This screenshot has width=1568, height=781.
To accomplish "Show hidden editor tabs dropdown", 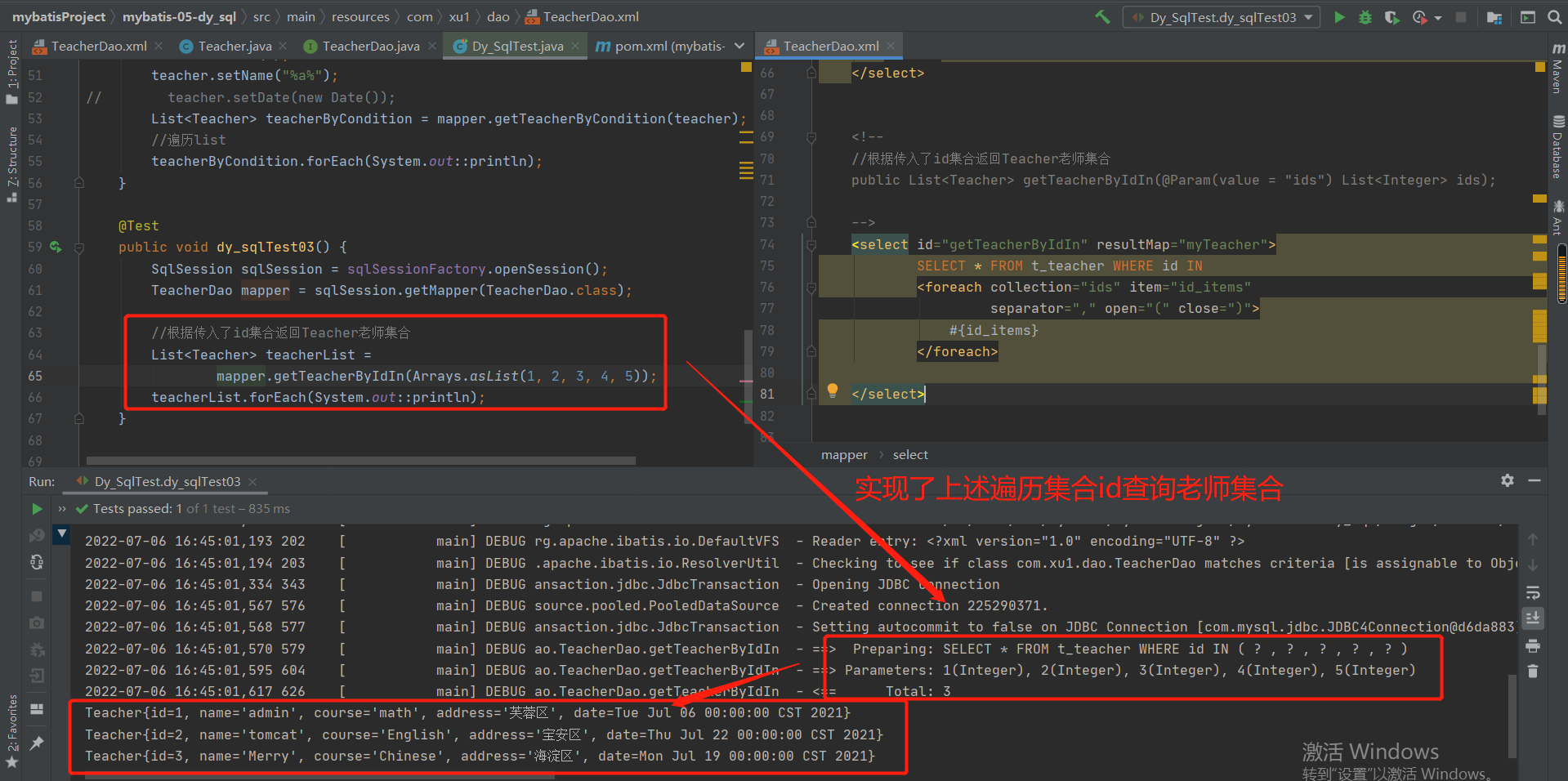I will 739,47.
